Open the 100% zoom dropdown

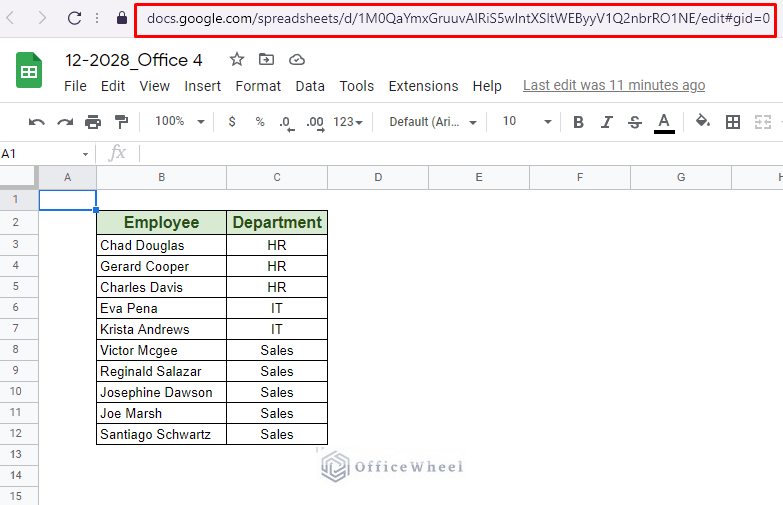179,122
